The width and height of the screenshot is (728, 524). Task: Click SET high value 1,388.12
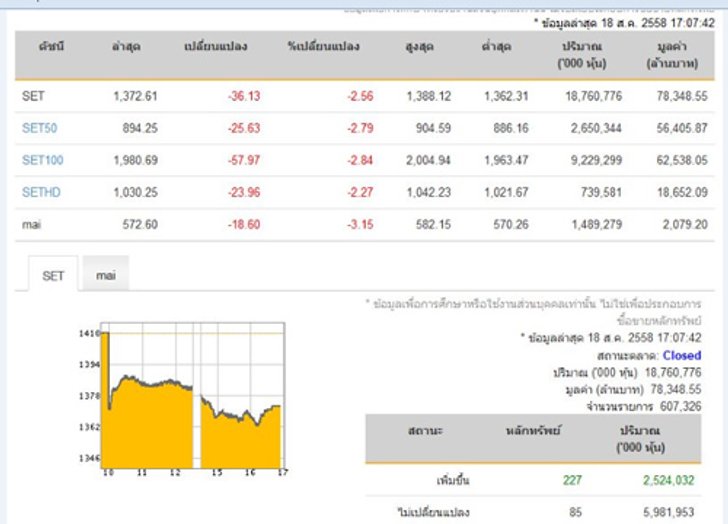[429, 96]
